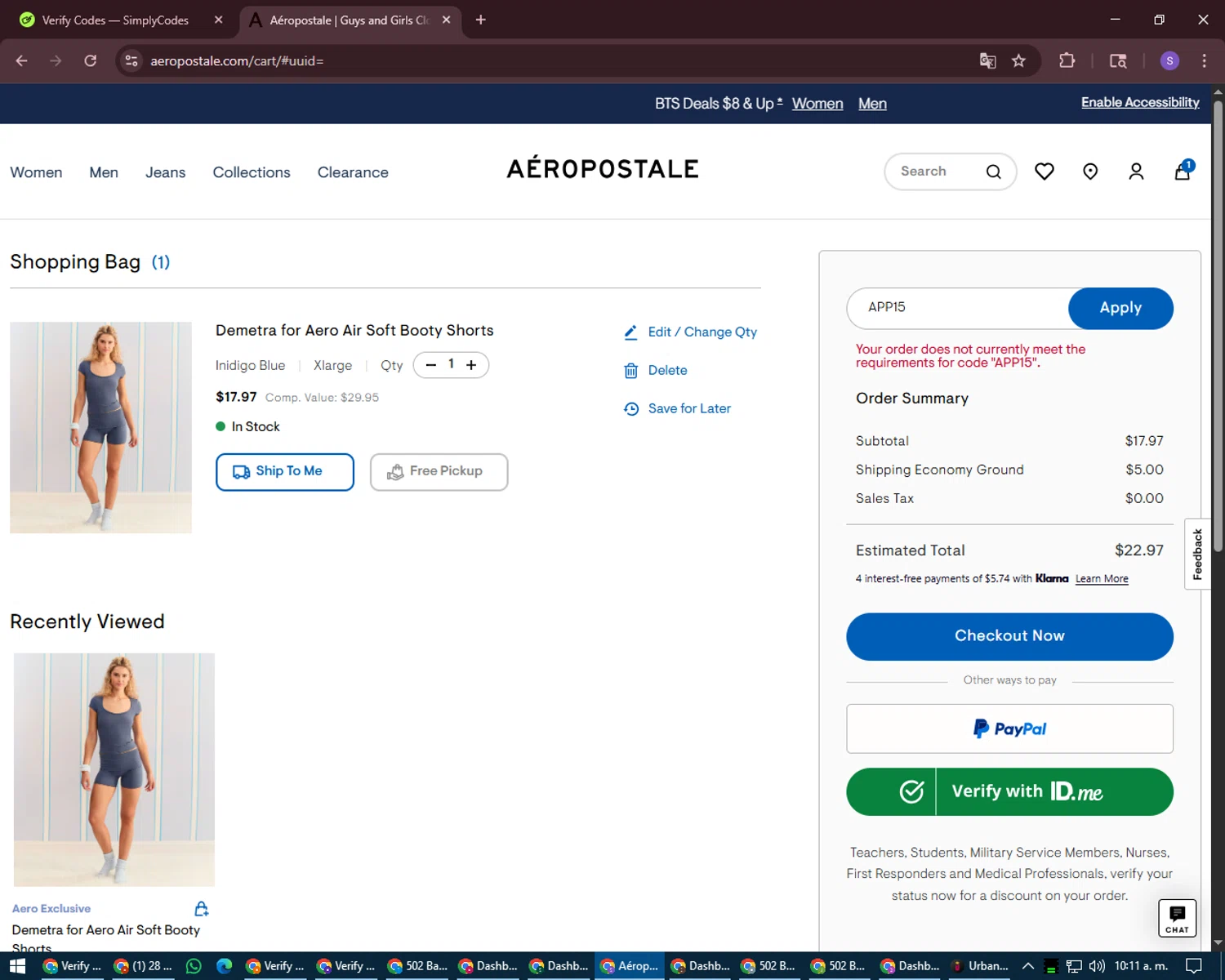Bookmark this page with the star icon
Image resolution: width=1225 pixels, height=980 pixels.
click(x=1018, y=60)
